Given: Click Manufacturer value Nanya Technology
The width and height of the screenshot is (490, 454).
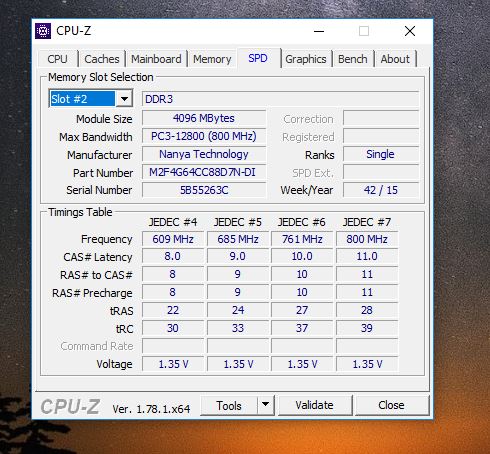Looking at the screenshot, I should tap(204, 154).
